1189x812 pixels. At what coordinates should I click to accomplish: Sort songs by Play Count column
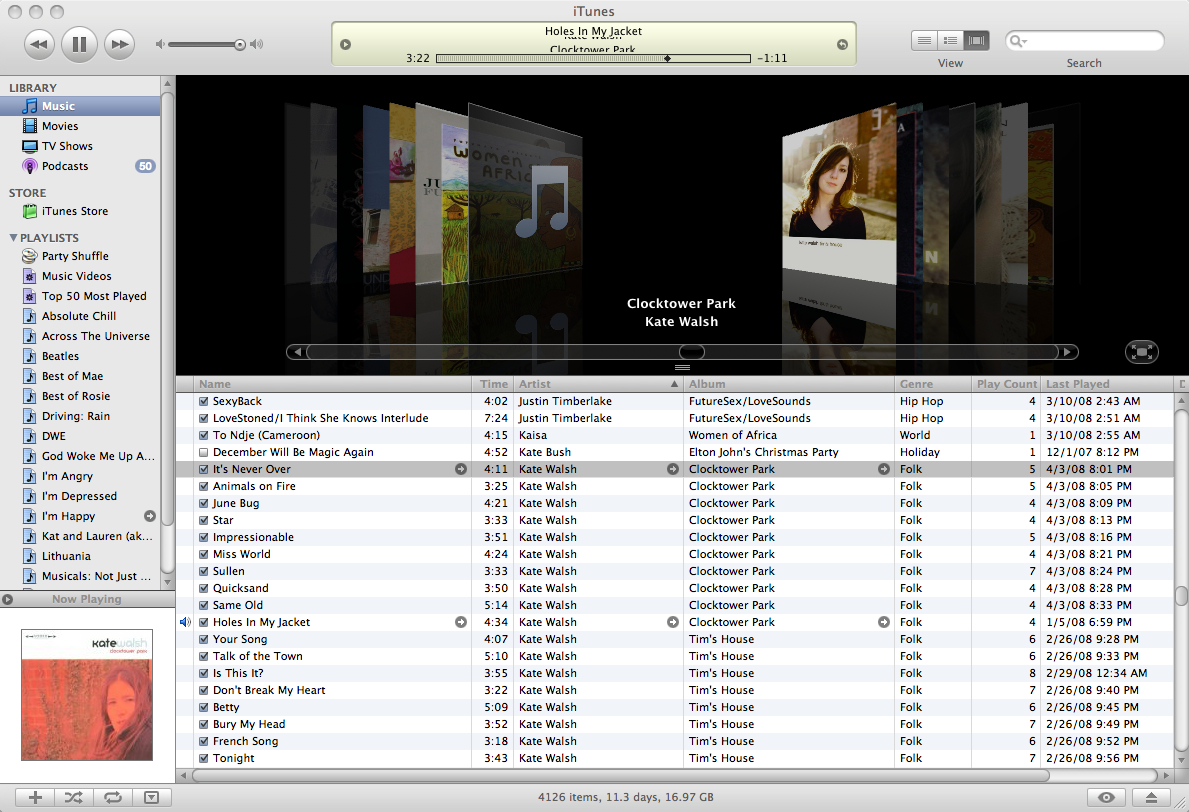1006,384
